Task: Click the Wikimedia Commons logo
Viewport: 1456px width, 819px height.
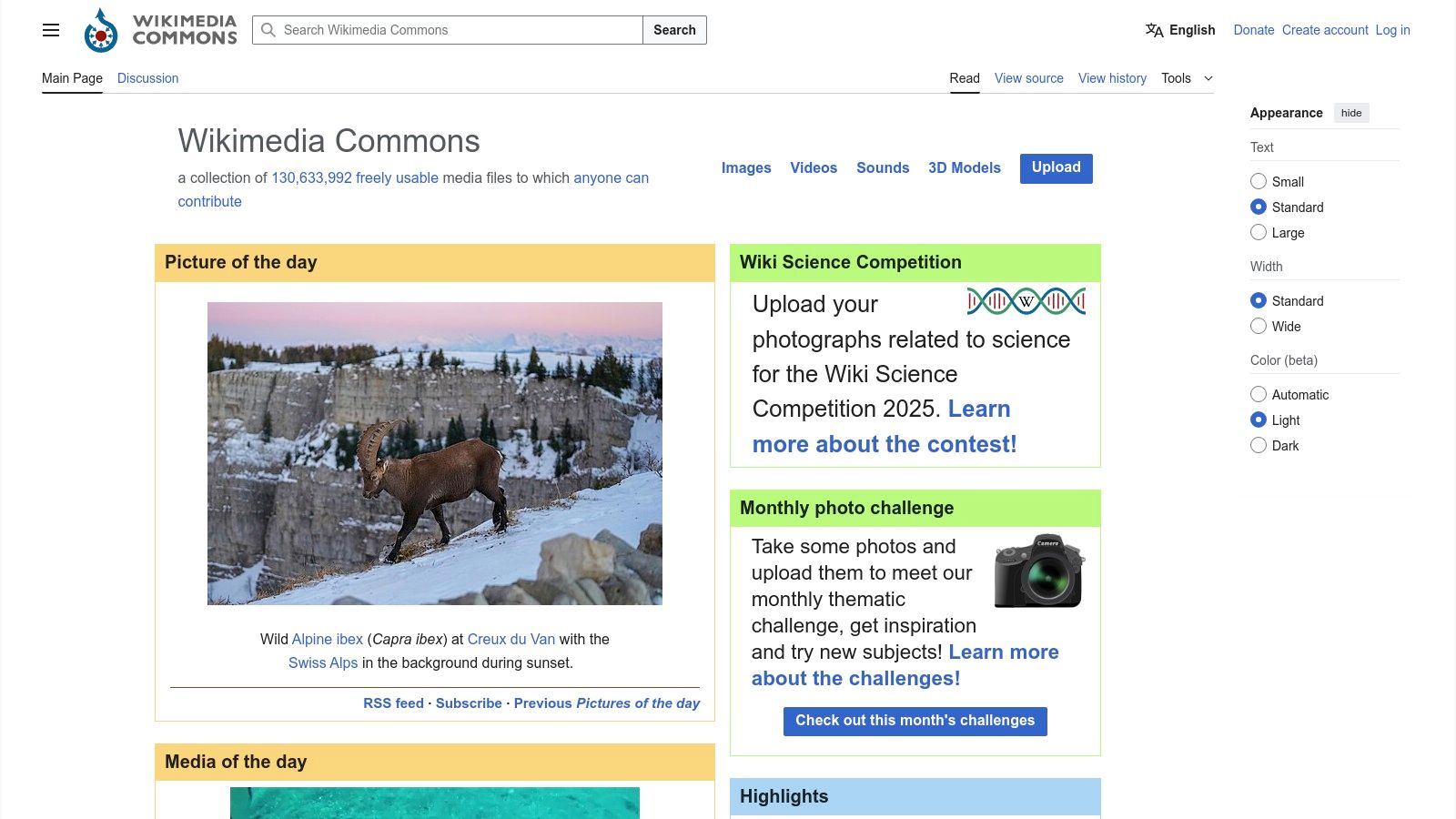Action: pos(160,30)
